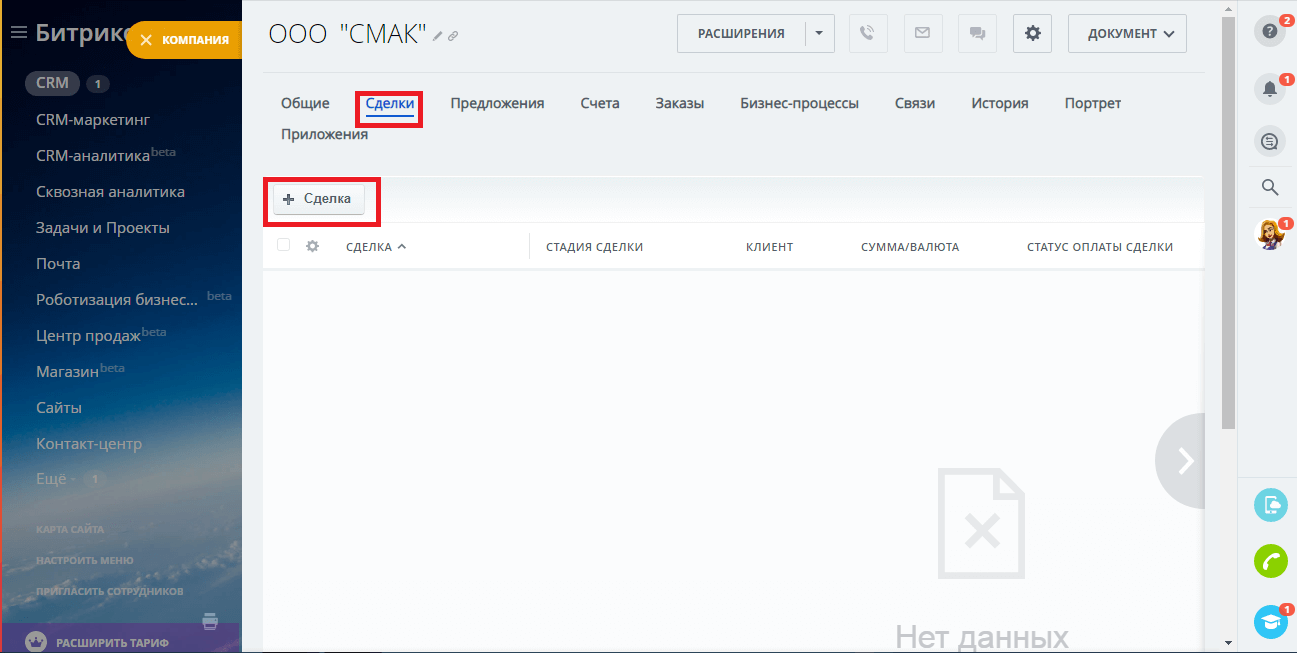Screen dimensions: 1297x653
Task: Open chat using the speech bubbles icon button
Action: (977, 33)
